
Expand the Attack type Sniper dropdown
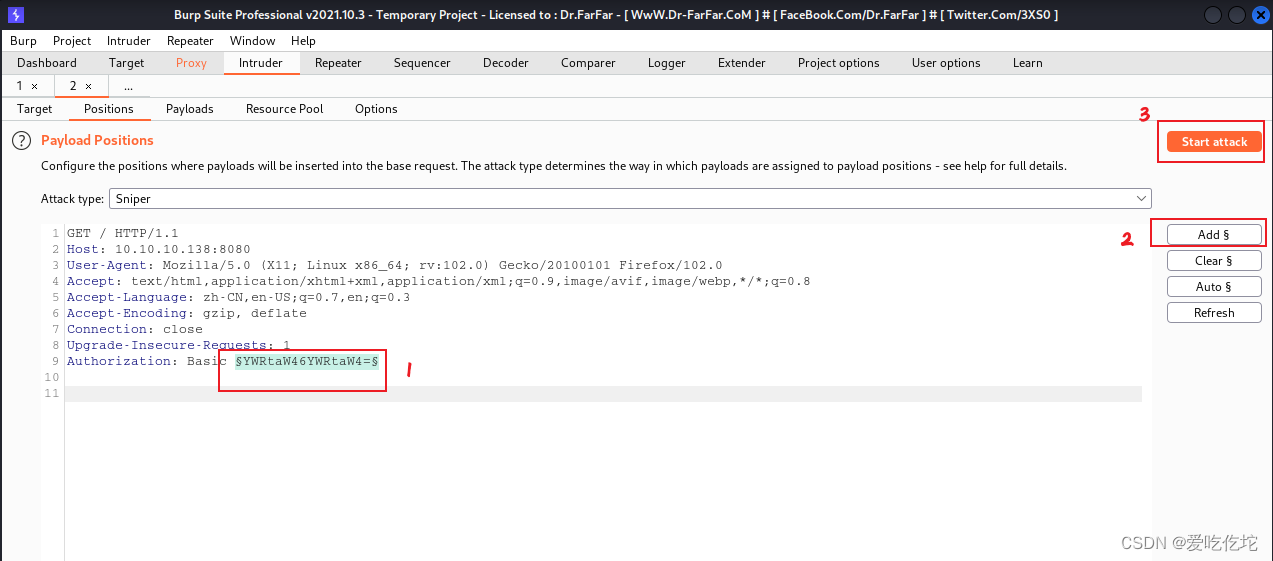pos(630,199)
